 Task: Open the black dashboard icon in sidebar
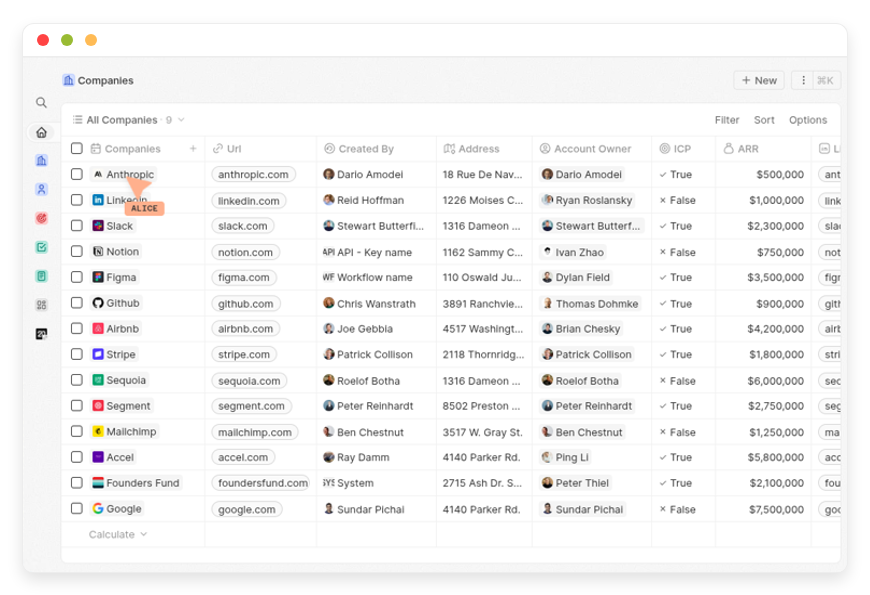pyautogui.click(x=42, y=334)
